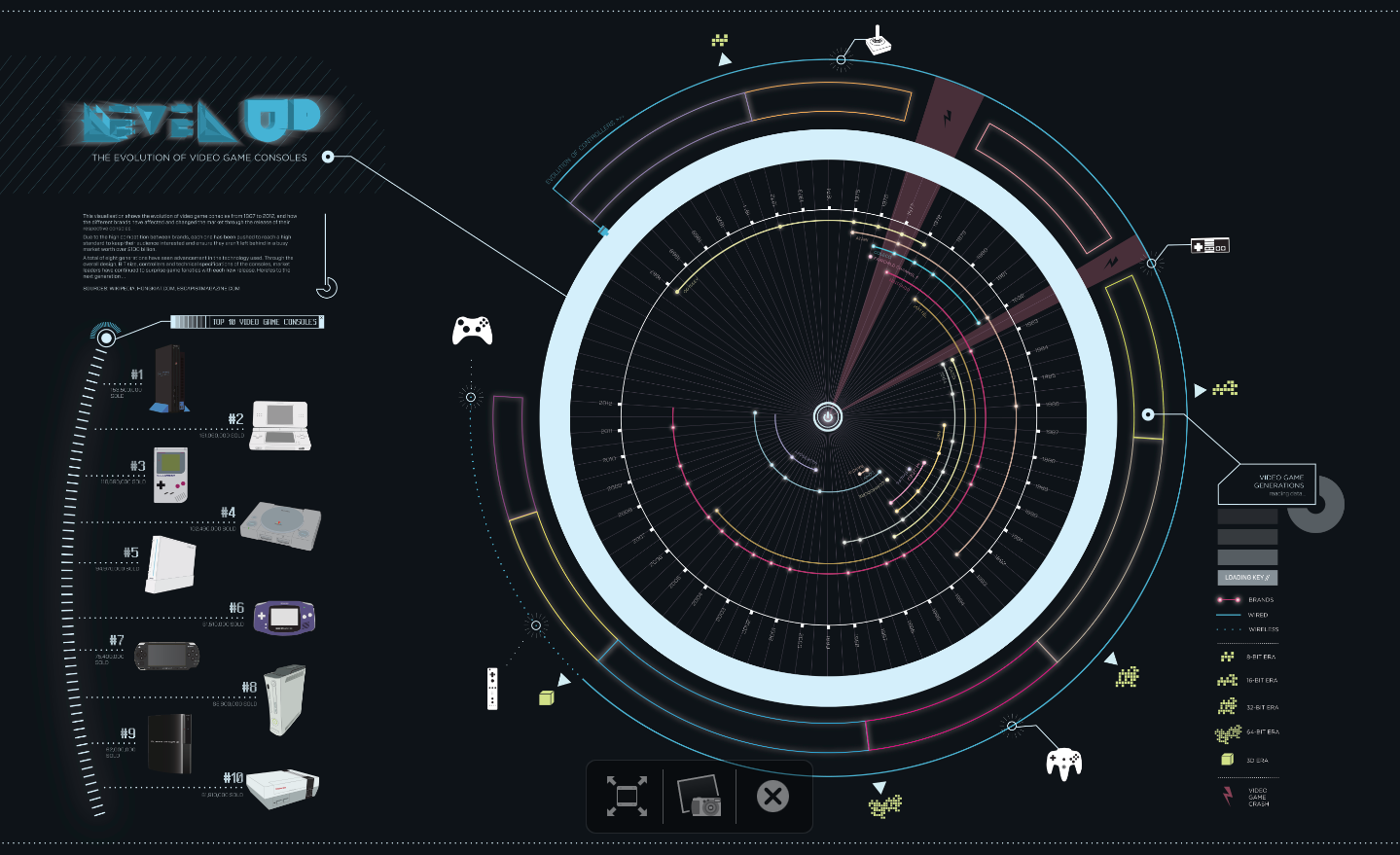This screenshot has height=855, width=1400.
Task: Take a snapshot with the camera icon
Action: click(x=699, y=796)
